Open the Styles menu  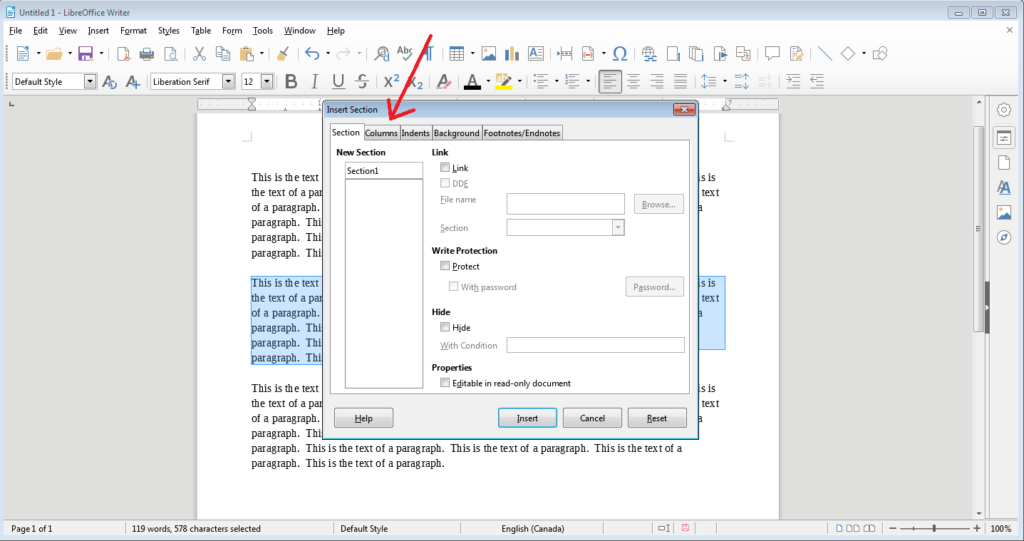tap(168, 31)
